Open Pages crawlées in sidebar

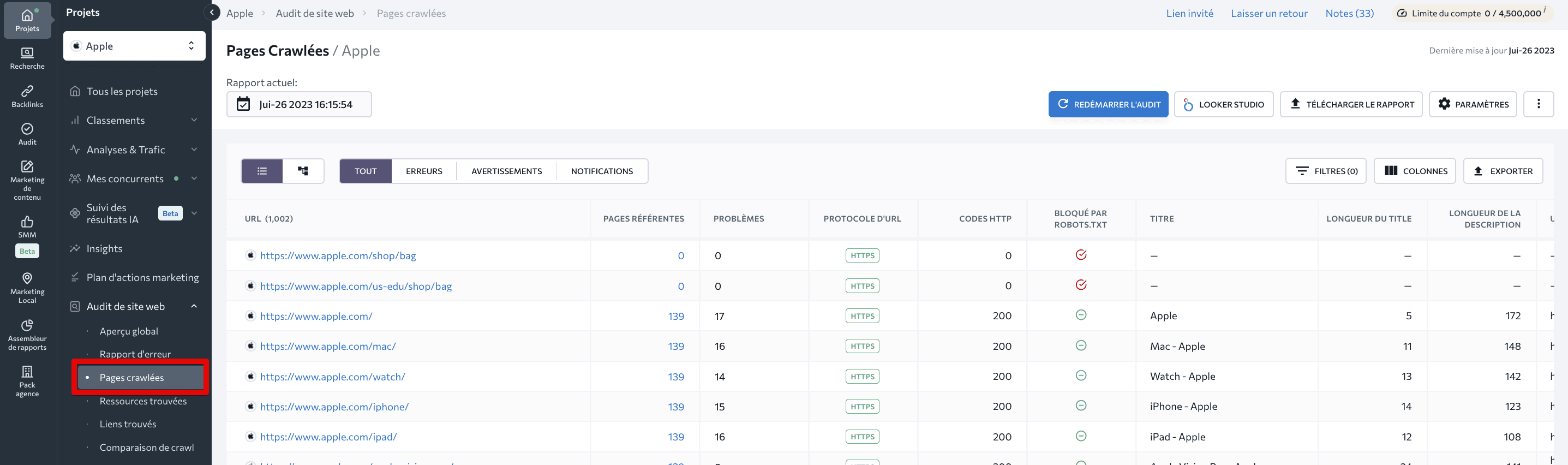(x=141, y=377)
